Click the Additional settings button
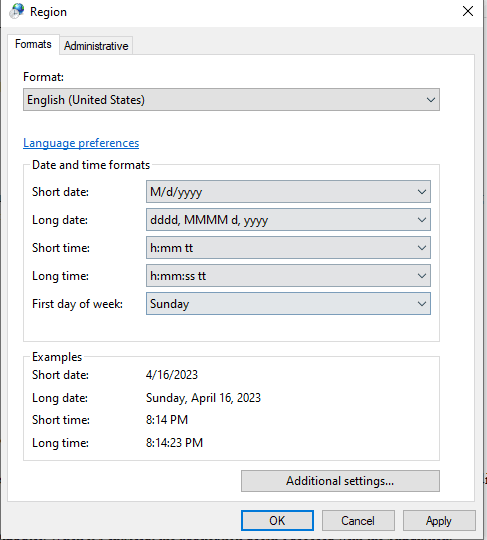487x540 pixels. pyautogui.click(x=340, y=481)
